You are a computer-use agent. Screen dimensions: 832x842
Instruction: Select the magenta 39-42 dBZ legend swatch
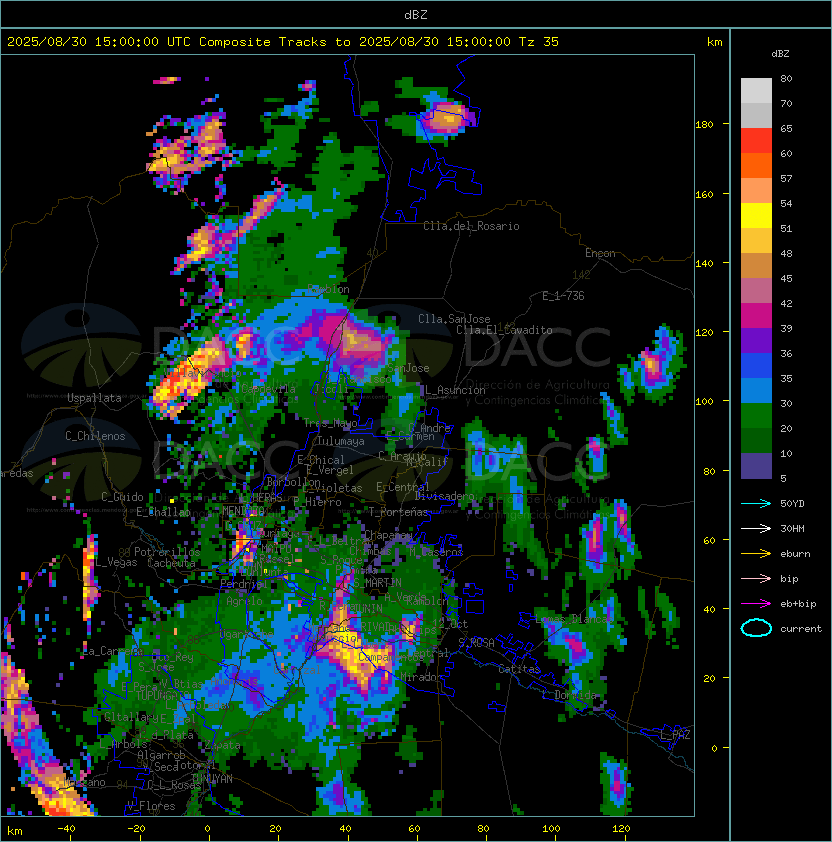pos(756,316)
